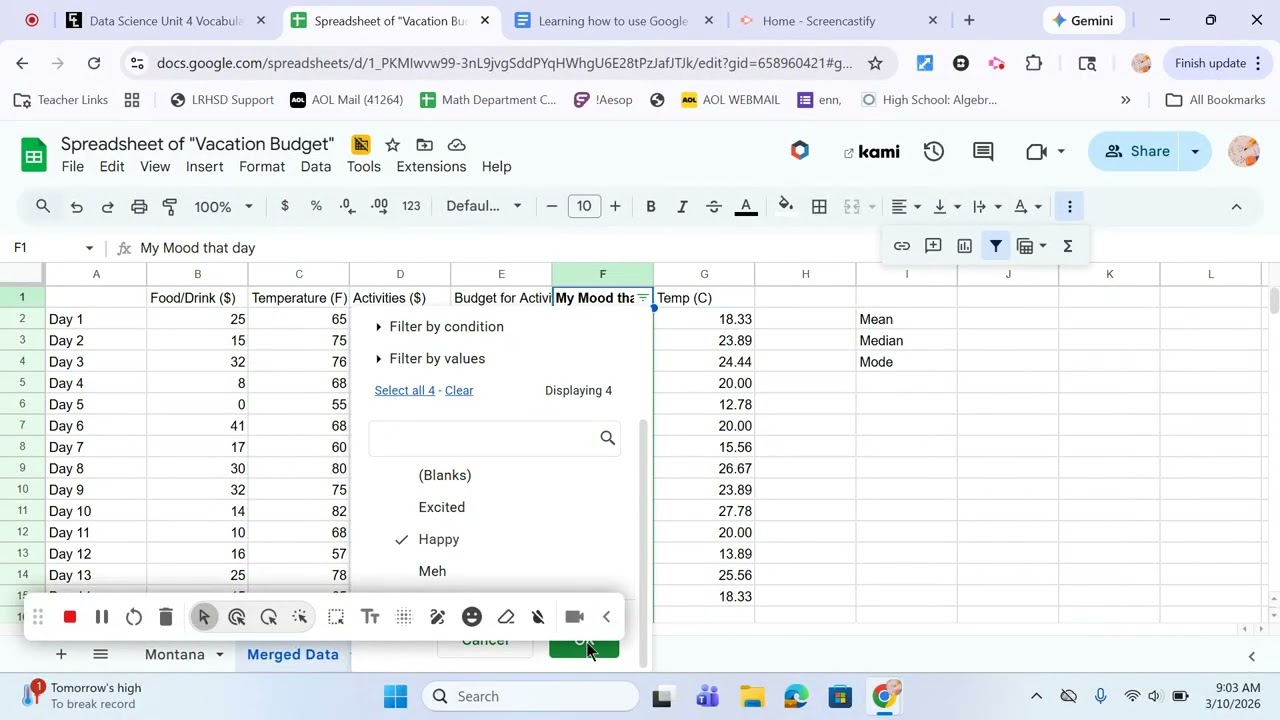Image resolution: width=1280 pixels, height=720 pixels.
Task: Open the filter button in column F header
Action: [x=643, y=298]
